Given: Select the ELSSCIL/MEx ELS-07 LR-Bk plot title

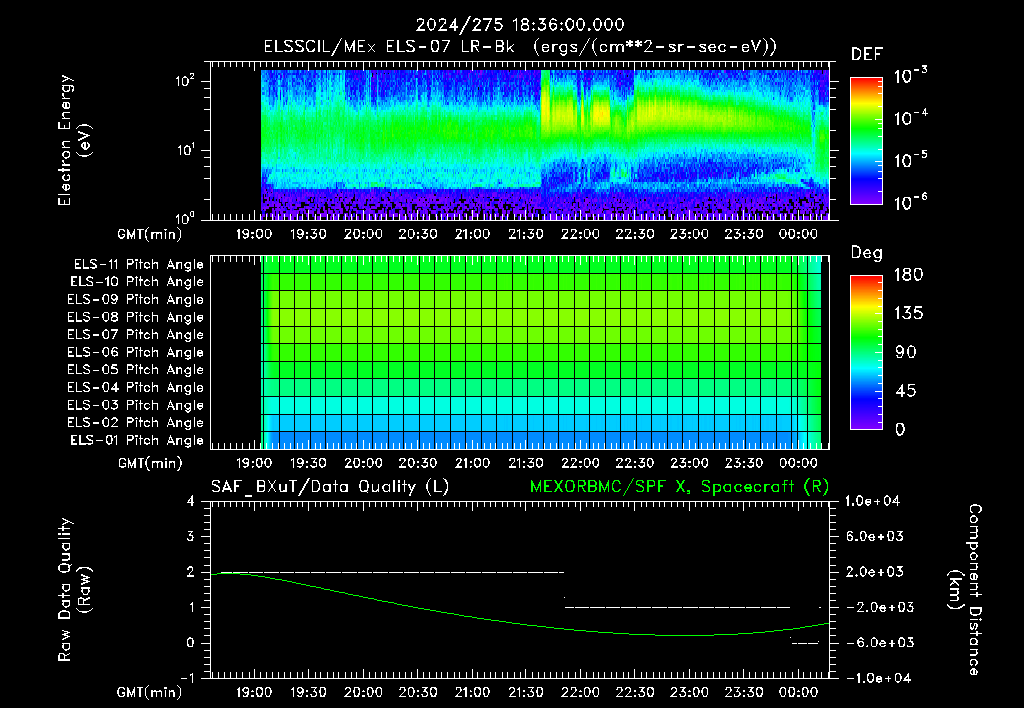Looking at the screenshot, I should coord(520,47).
